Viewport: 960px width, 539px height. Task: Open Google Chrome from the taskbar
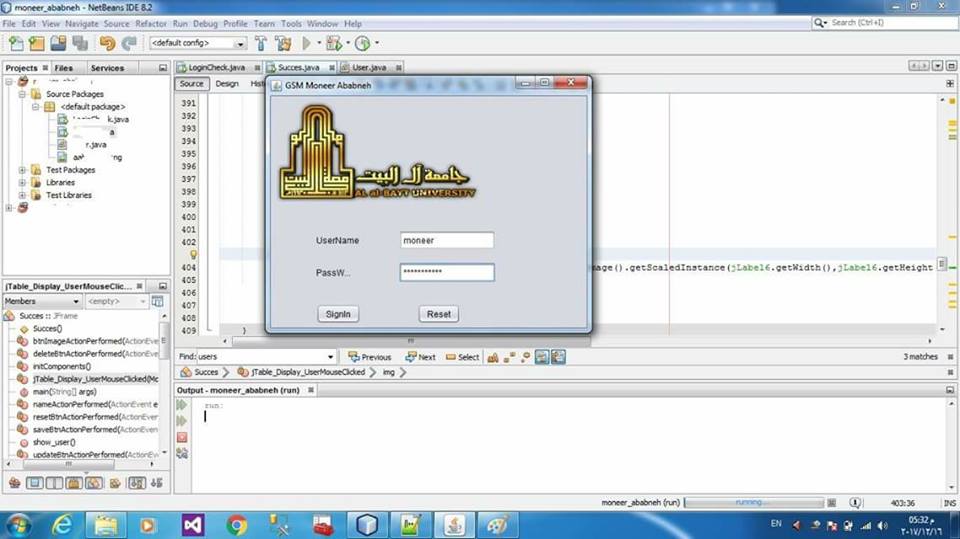point(237,524)
